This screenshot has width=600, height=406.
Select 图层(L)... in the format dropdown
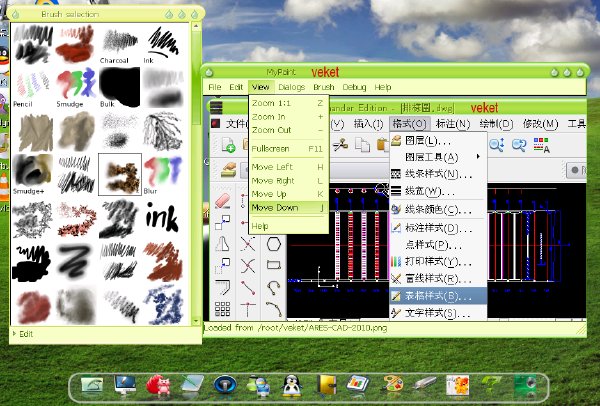click(438, 141)
